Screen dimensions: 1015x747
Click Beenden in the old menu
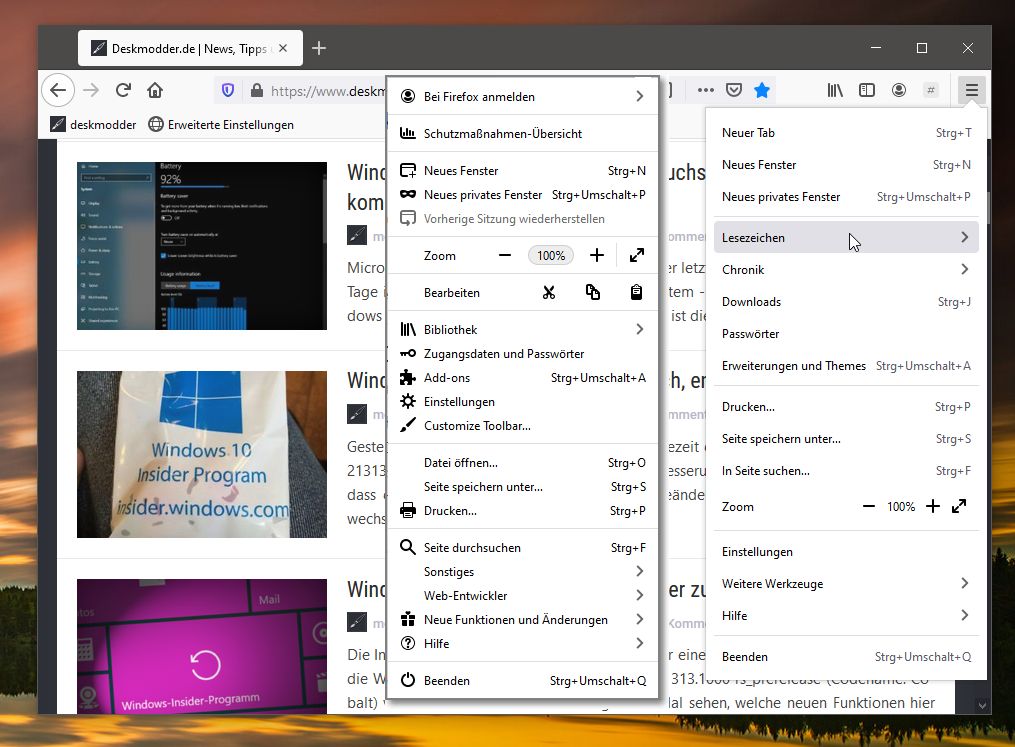522,680
